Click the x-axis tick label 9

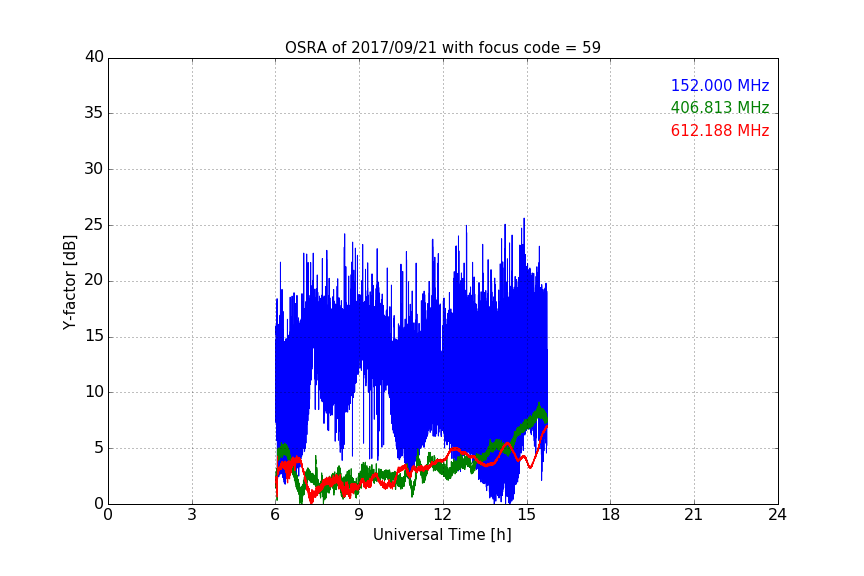coord(359,515)
